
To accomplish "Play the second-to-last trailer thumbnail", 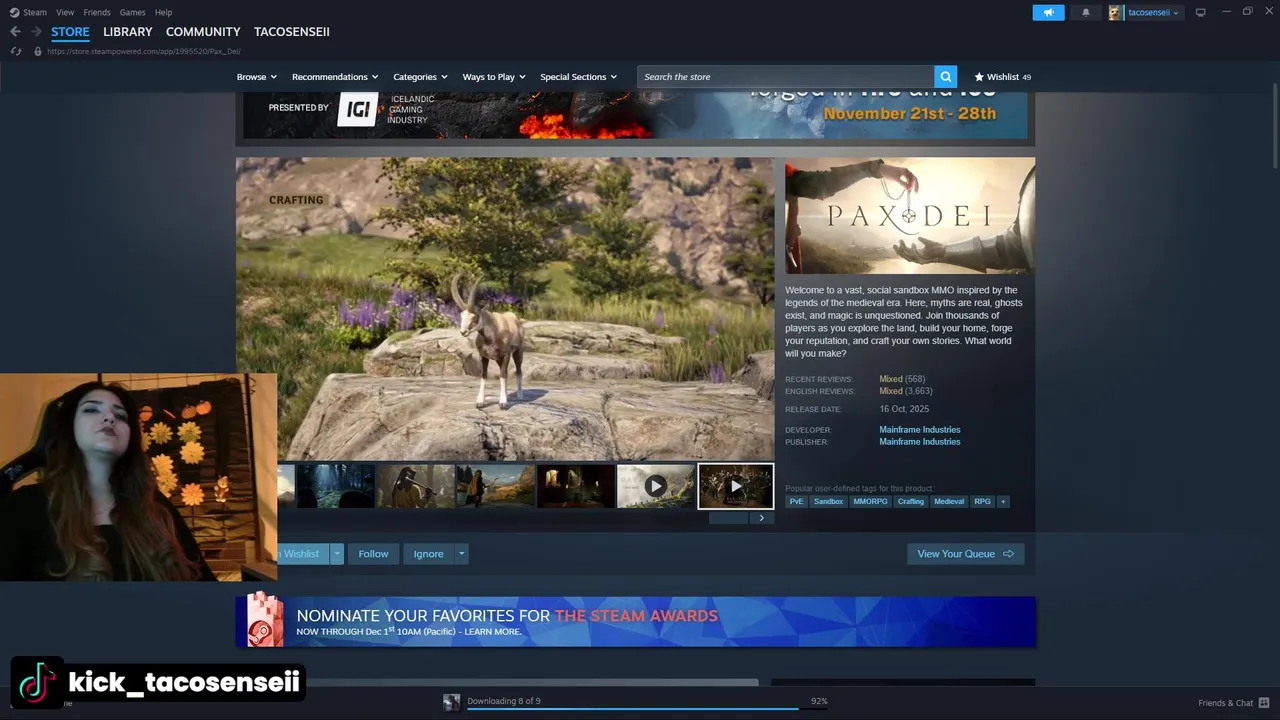I will tap(655, 486).
